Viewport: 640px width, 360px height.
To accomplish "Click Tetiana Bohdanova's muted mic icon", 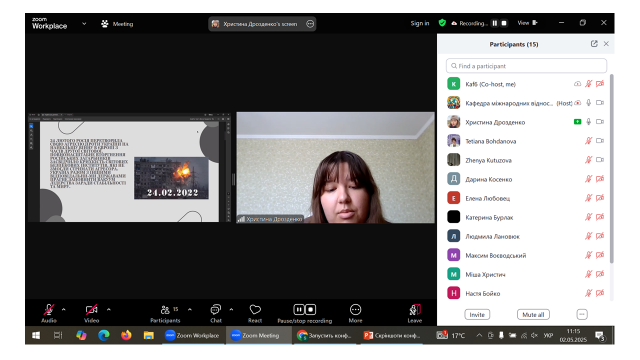I will 588,141.
